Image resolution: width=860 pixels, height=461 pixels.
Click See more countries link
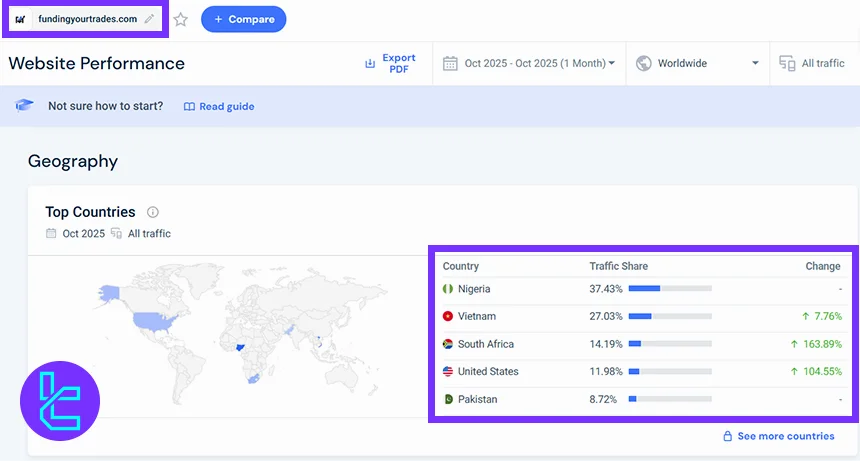pyautogui.click(x=785, y=436)
